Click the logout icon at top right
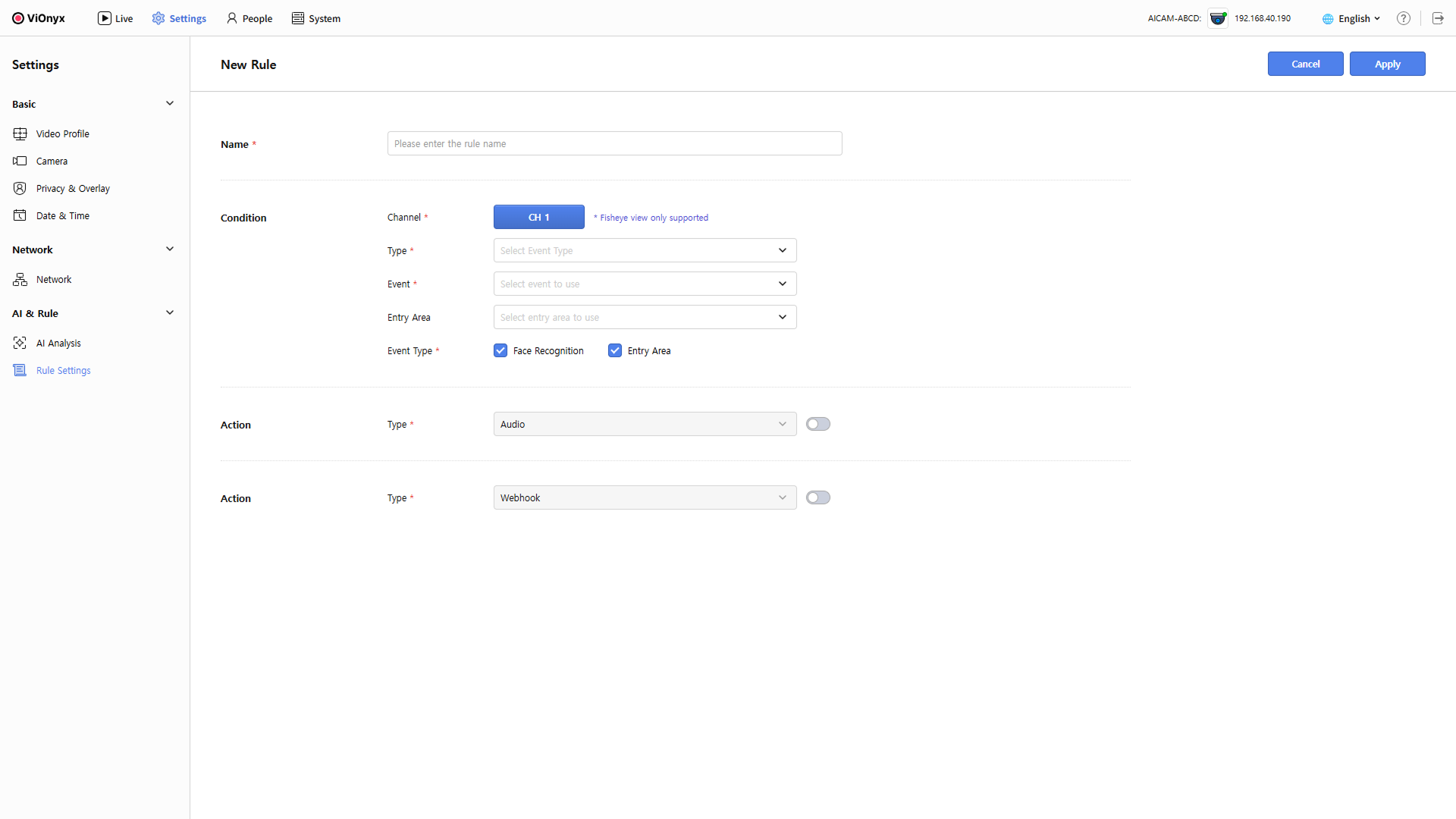The height and width of the screenshot is (819, 1456). tap(1438, 19)
